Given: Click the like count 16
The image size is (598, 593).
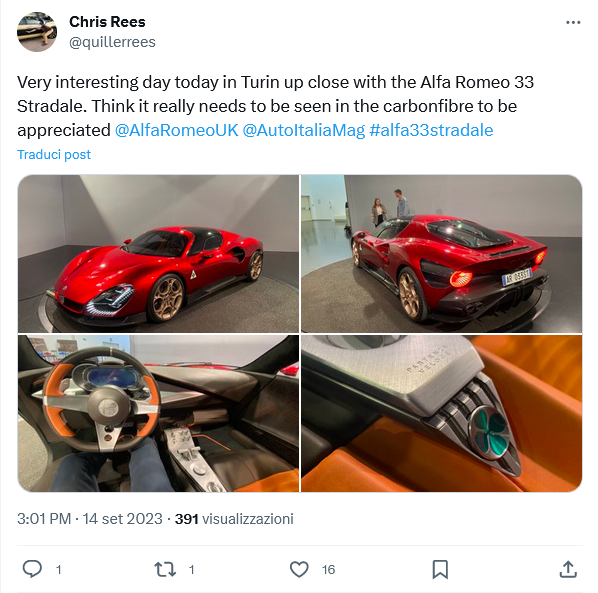Looking at the screenshot, I should coord(328,570).
